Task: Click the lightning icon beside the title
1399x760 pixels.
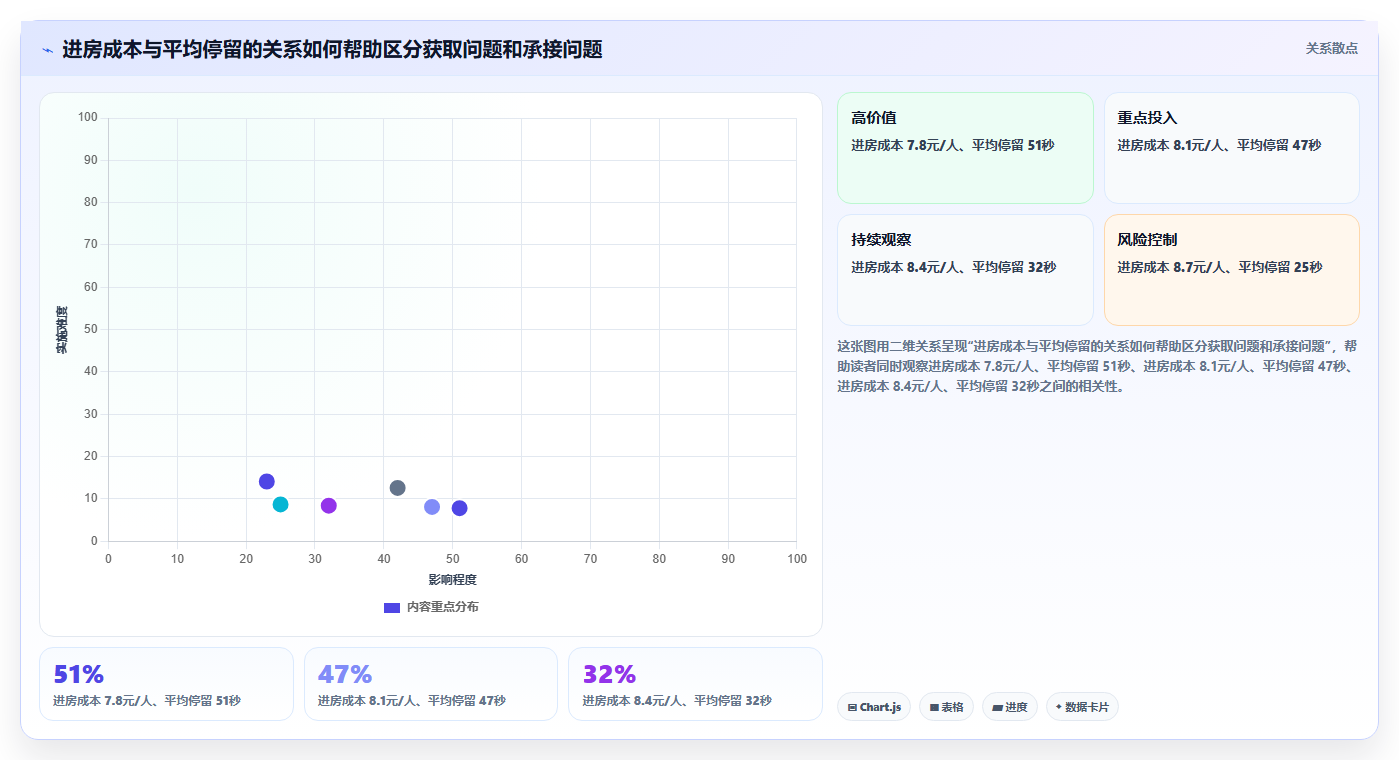Action: pyautogui.click(x=47, y=50)
